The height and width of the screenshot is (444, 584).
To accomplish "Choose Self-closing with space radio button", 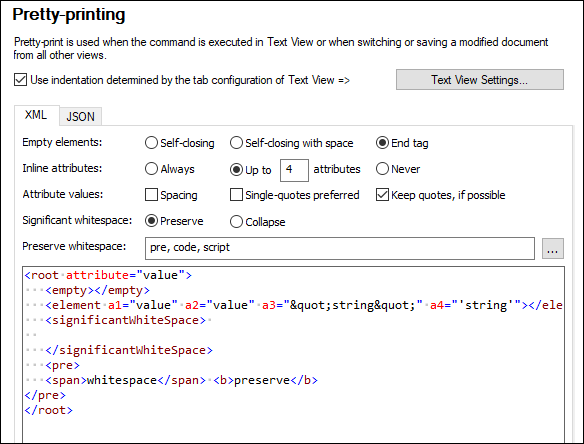I will click(x=237, y=143).
